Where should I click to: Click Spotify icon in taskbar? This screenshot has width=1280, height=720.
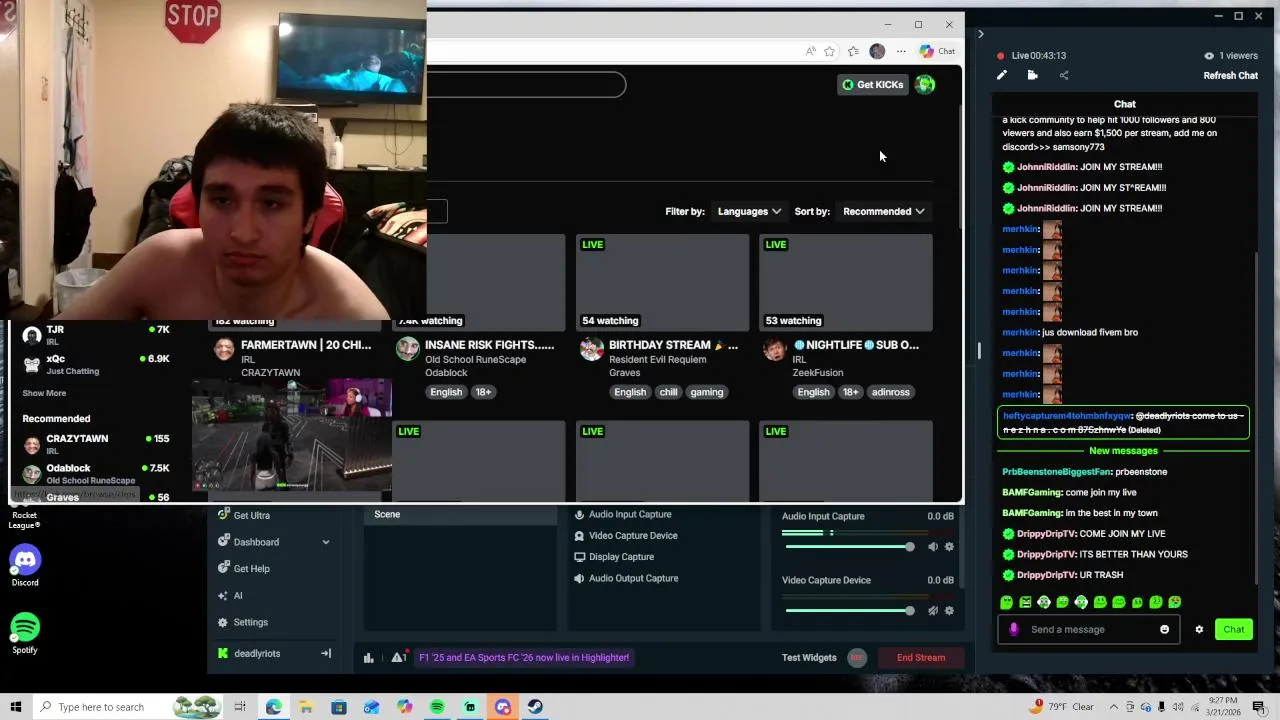click(x=437, y=707)
